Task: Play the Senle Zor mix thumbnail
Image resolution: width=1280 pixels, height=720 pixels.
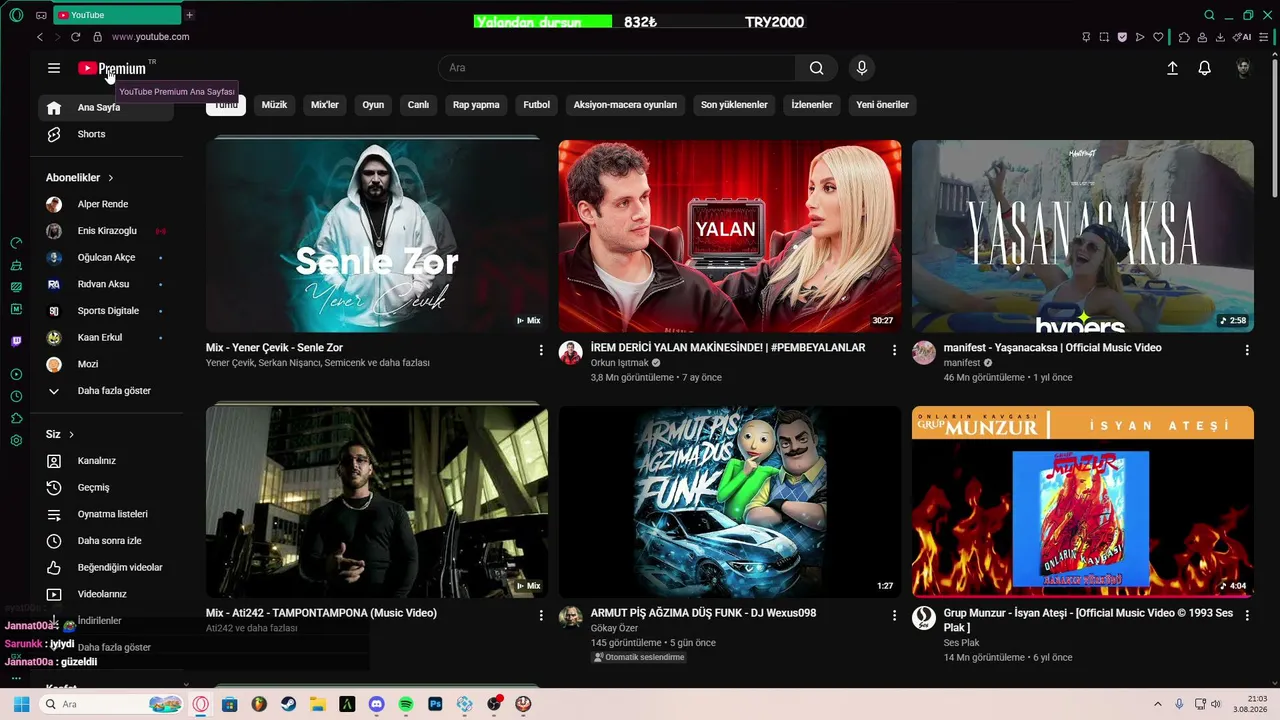Action: tap(377, 236)
